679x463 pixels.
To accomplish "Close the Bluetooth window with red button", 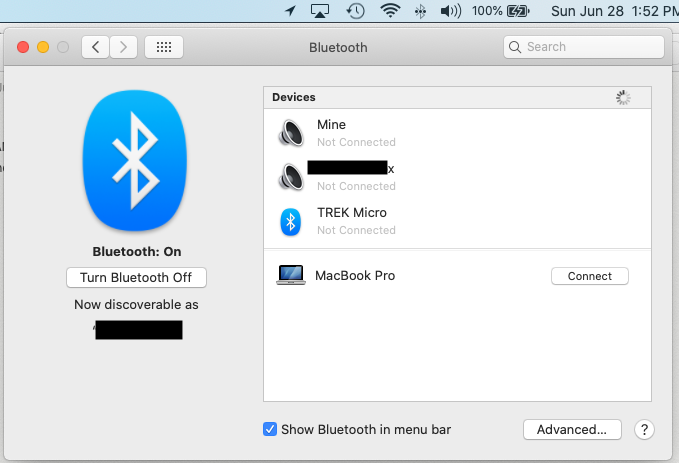I will [x=23, y=47].
